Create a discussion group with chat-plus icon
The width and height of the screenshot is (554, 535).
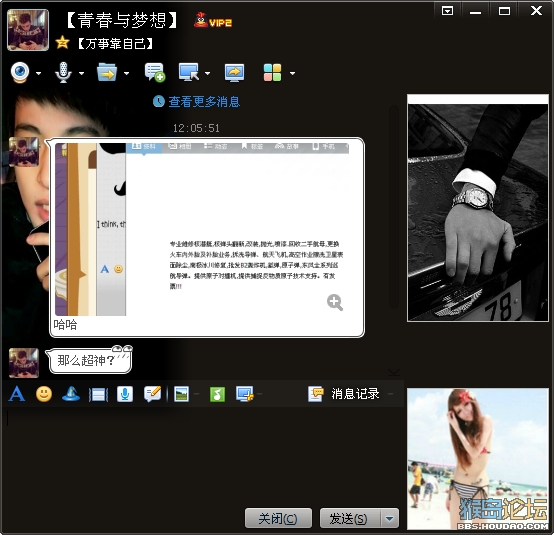(x=155, y=72)
